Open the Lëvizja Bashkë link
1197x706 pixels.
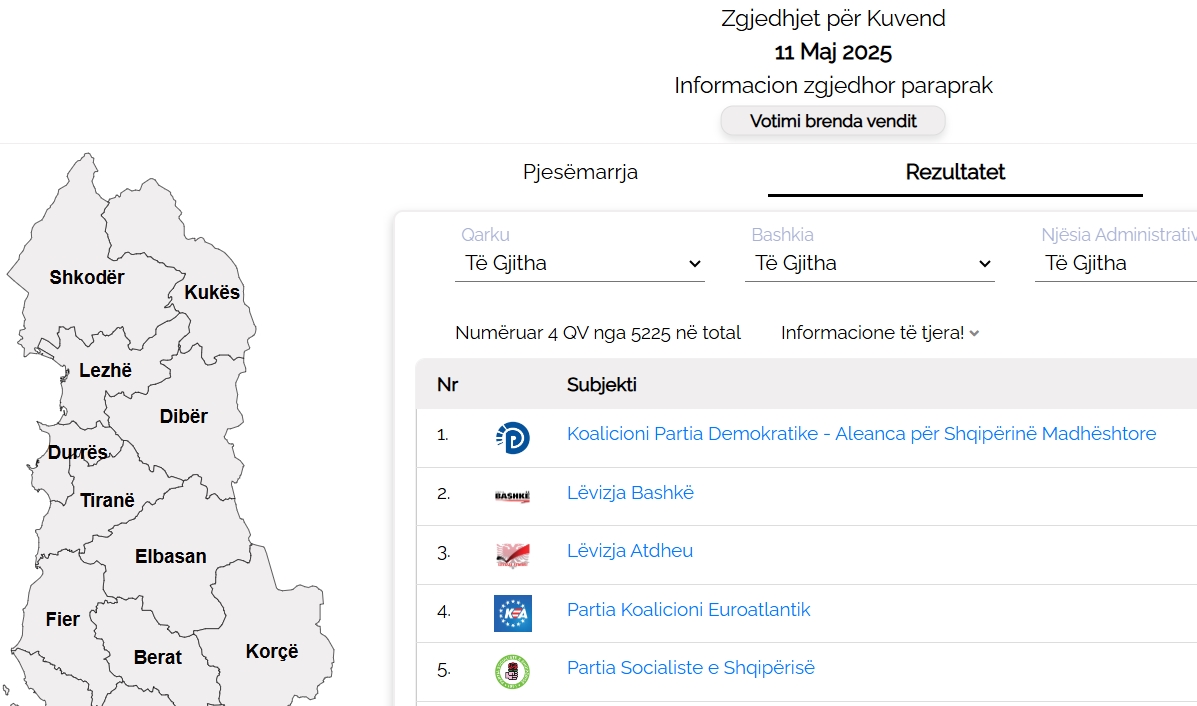pyautogui.click(x=630, y=493)
